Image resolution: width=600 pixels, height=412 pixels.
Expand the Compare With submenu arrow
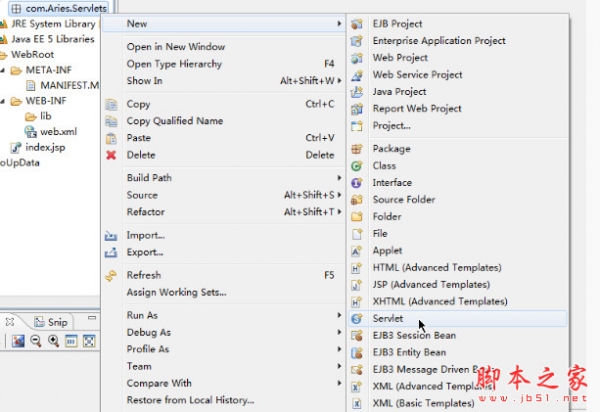339,383
